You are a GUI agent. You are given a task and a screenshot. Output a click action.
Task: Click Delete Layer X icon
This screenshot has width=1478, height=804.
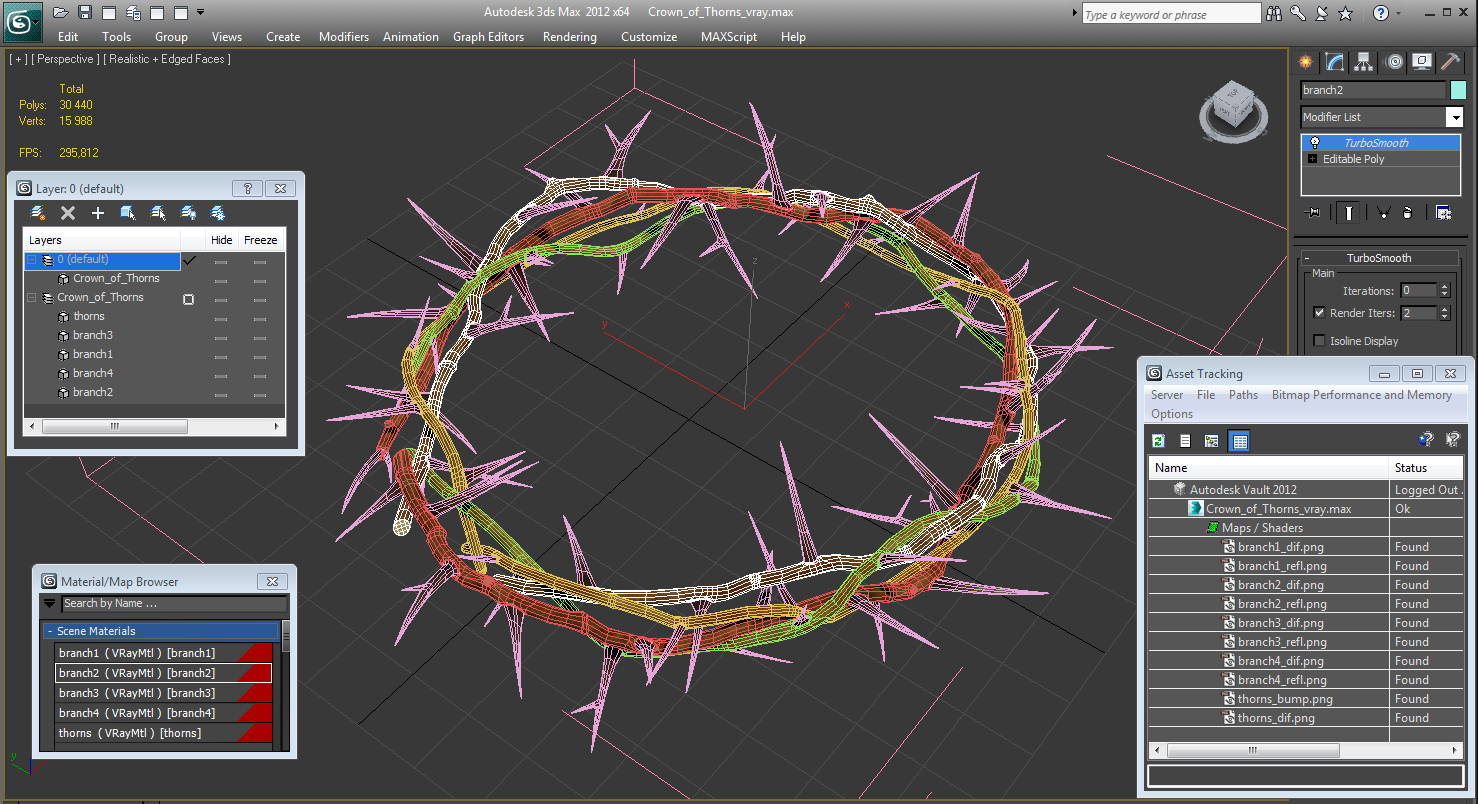tap(68, 213)
